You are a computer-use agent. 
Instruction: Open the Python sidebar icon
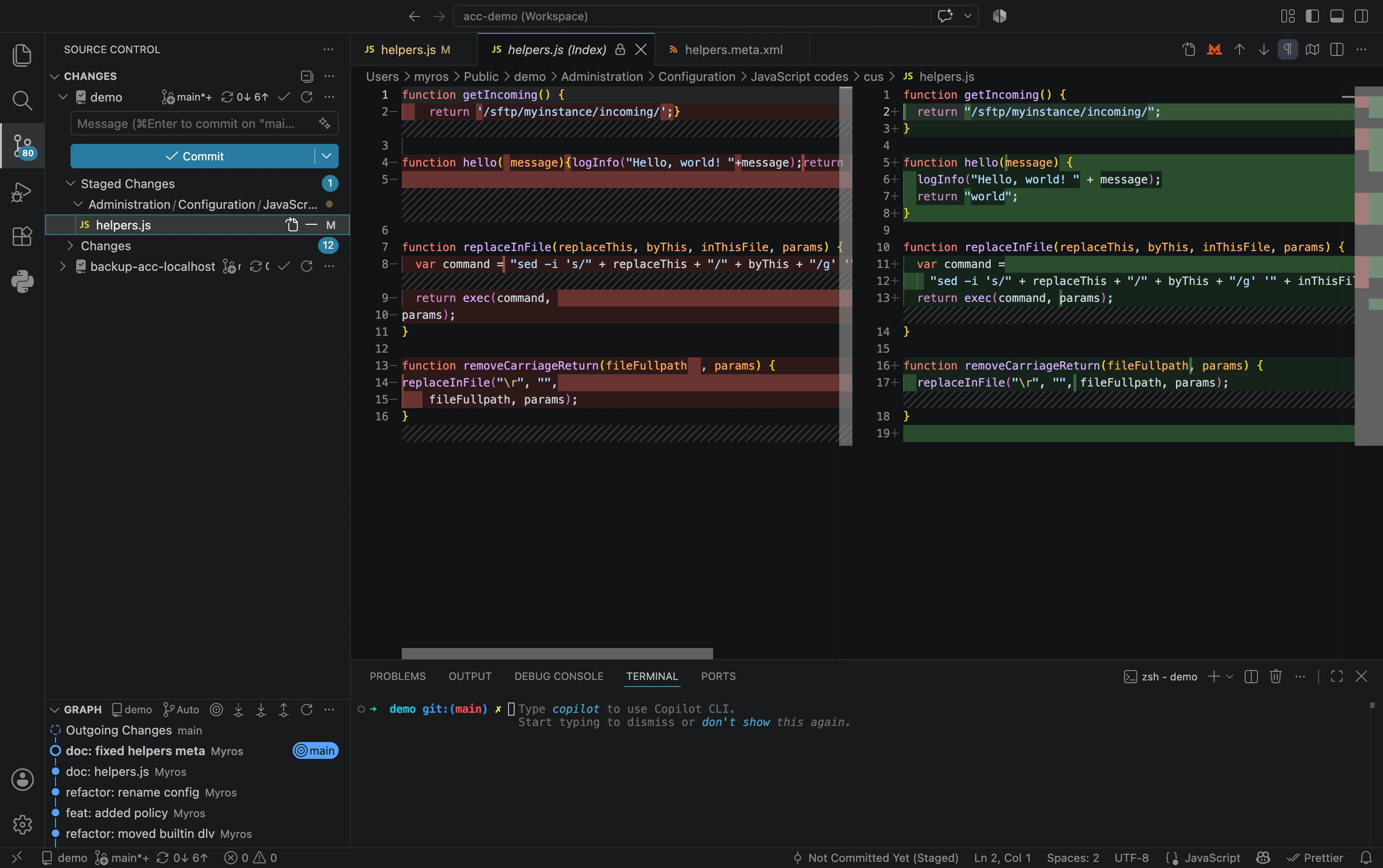22,281
